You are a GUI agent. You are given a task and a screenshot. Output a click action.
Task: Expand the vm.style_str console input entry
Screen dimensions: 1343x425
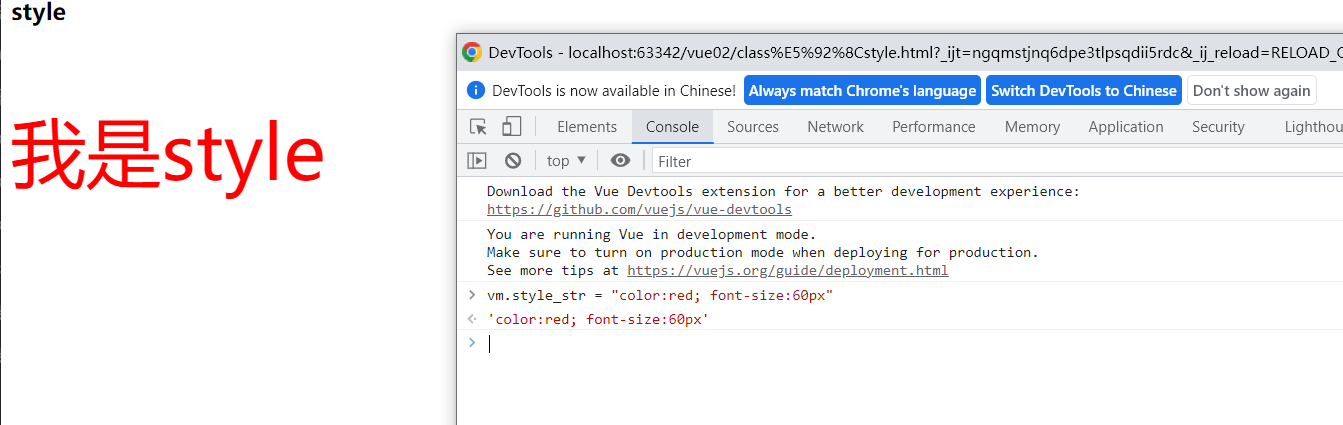(x=472, y=295)
